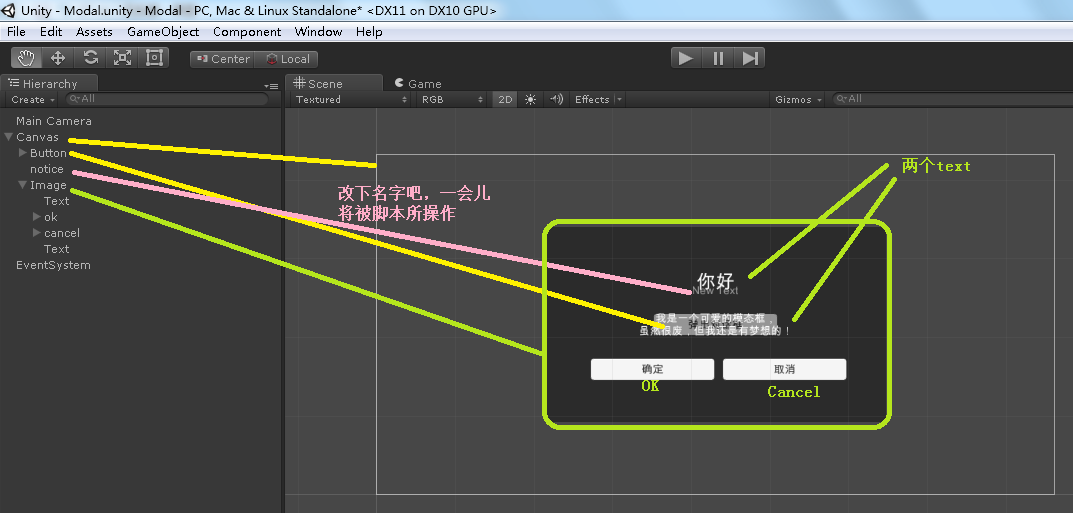This screenshot has height=513, width=1073.
Task: Toggle Local handle rotation
Action: coord(287,59)
